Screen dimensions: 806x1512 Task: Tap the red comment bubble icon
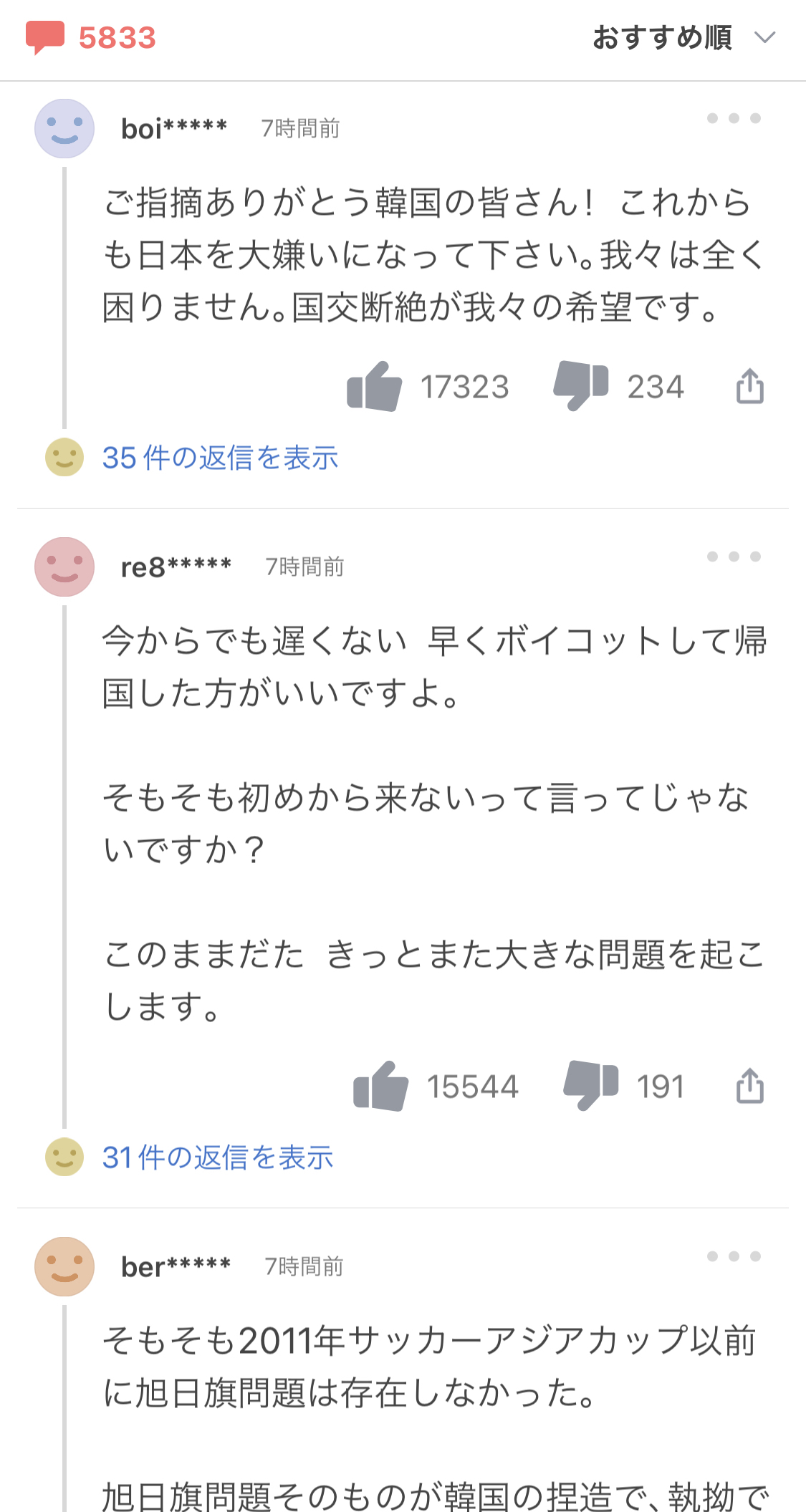click(x=44, y=37)
